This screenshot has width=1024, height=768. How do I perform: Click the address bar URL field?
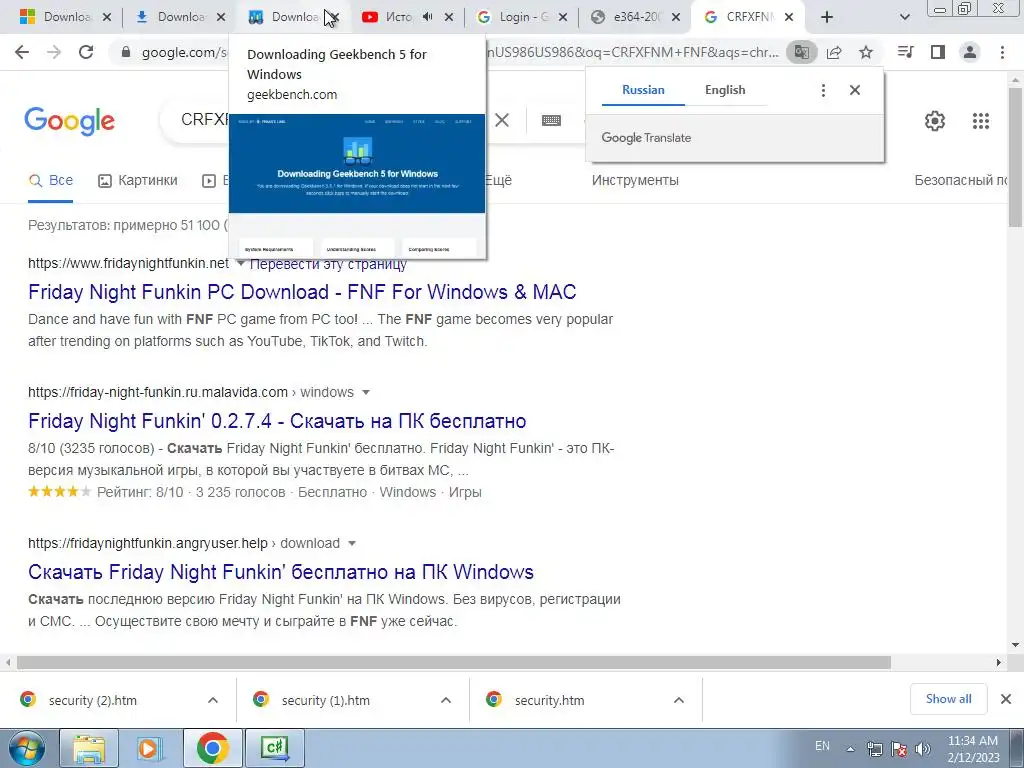click(451, 52)
